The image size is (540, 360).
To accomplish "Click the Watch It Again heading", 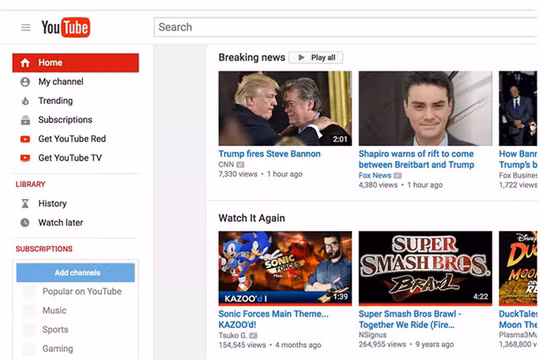I will [x=252, y=218].
